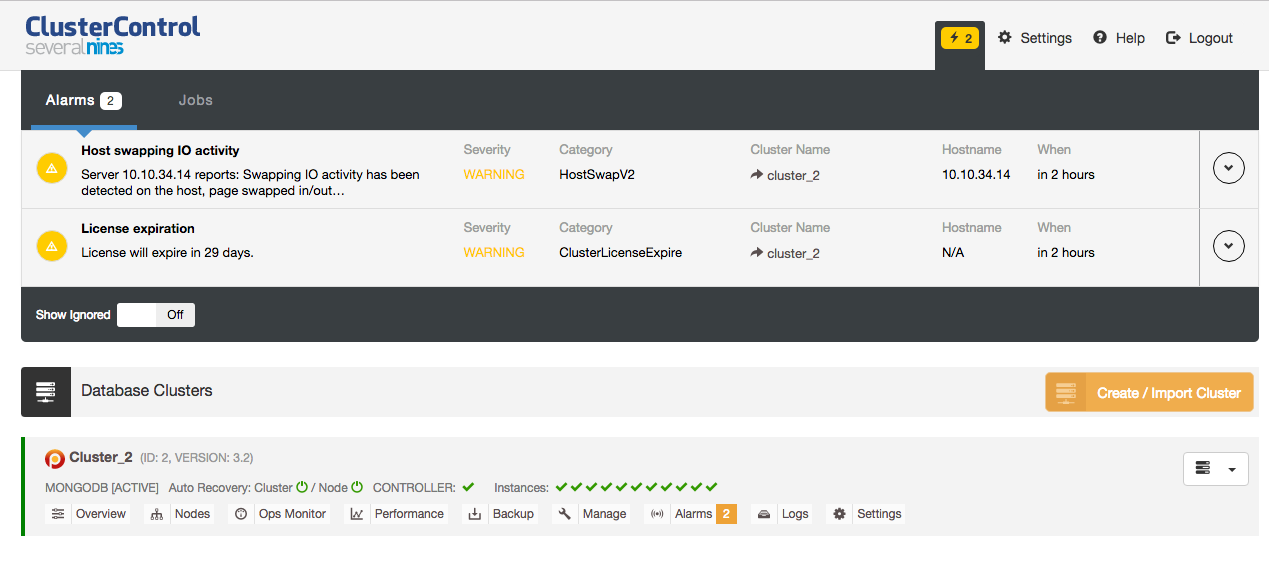Expand the Host swapping IO activity alarm

[1229, 168]
